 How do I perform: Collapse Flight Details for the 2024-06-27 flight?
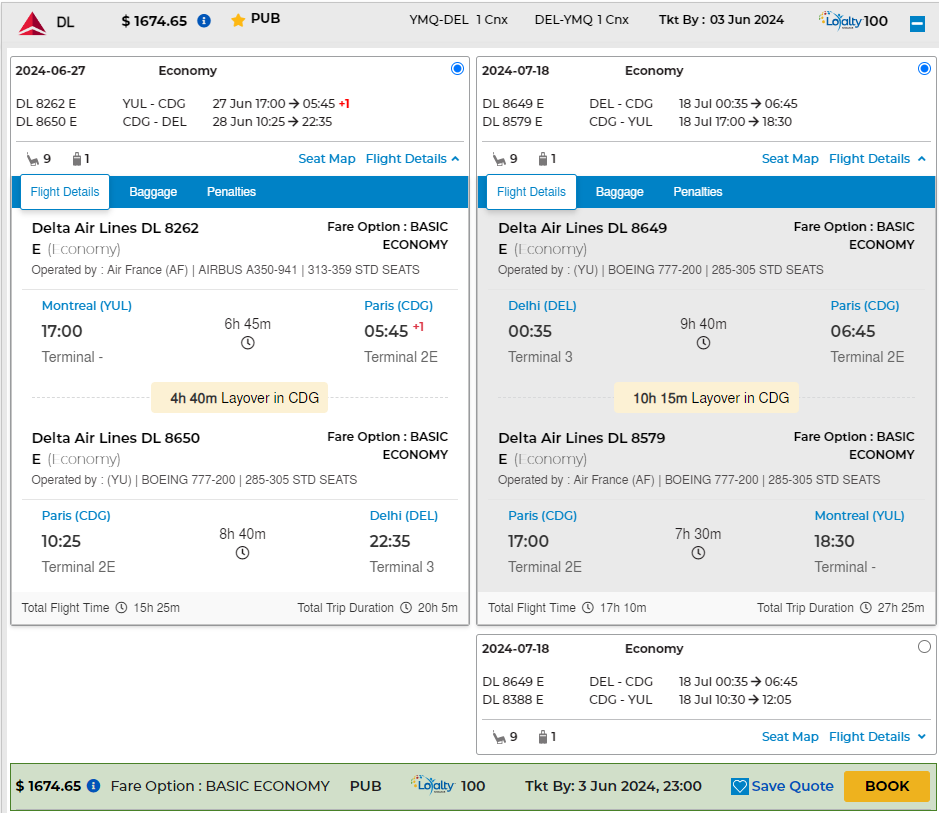pos(412,159)
